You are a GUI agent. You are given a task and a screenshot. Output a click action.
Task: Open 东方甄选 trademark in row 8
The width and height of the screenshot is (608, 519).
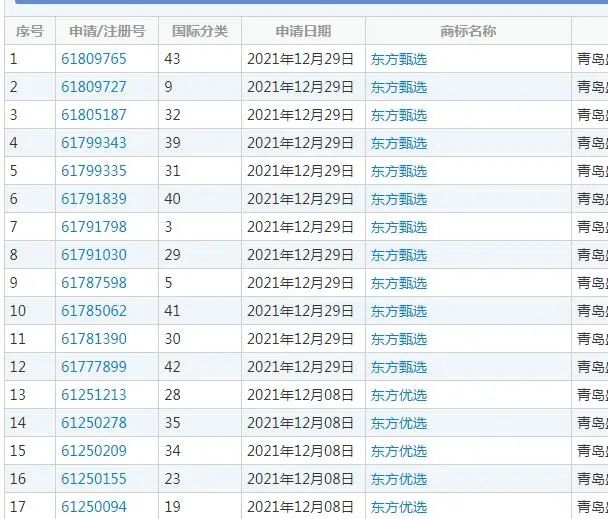click(x=399, y=255)
